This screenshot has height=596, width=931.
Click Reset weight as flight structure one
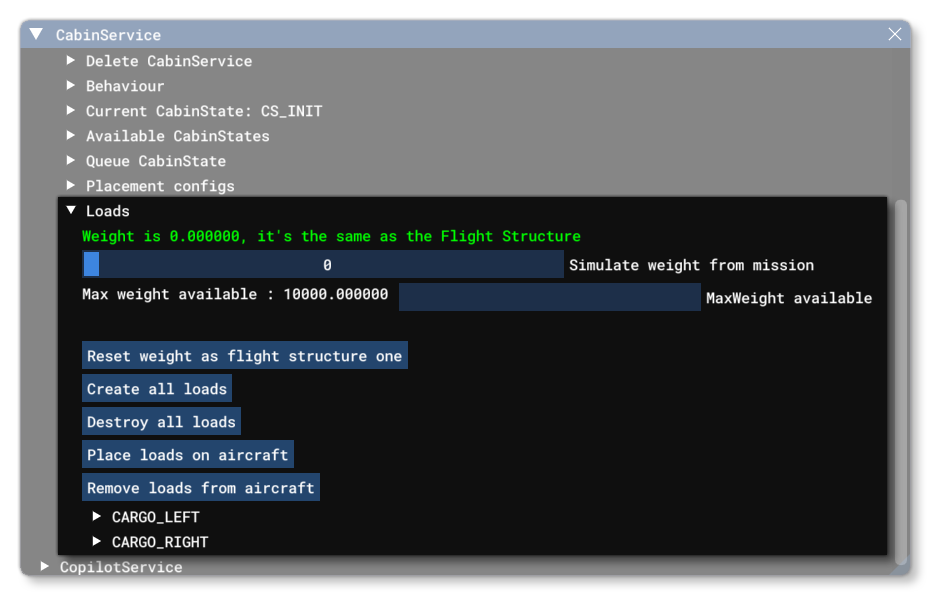click(244, 355)
